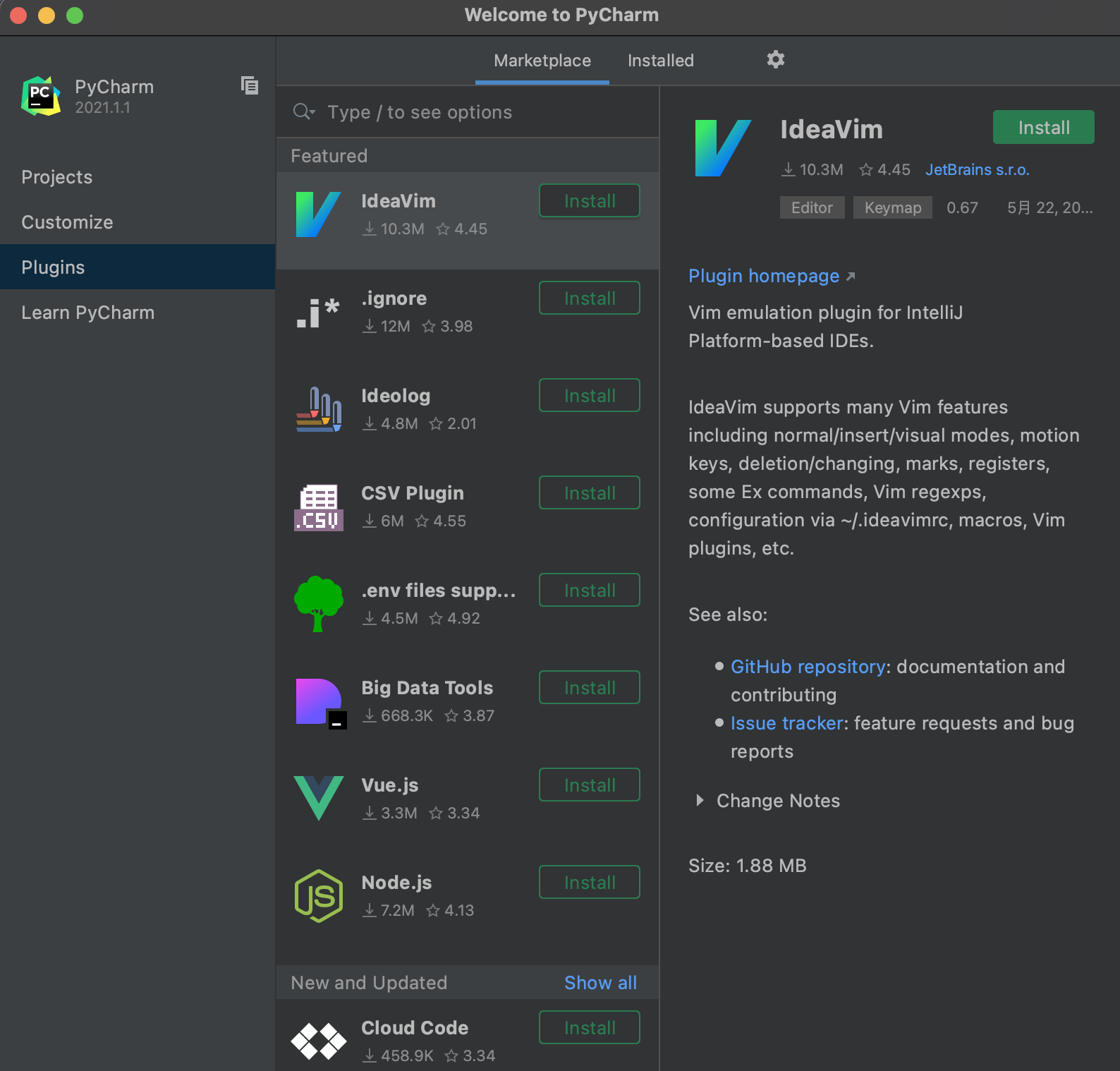Click the .ignore plugin icon
The image size is (1120, 1071).
pos(319,313)
